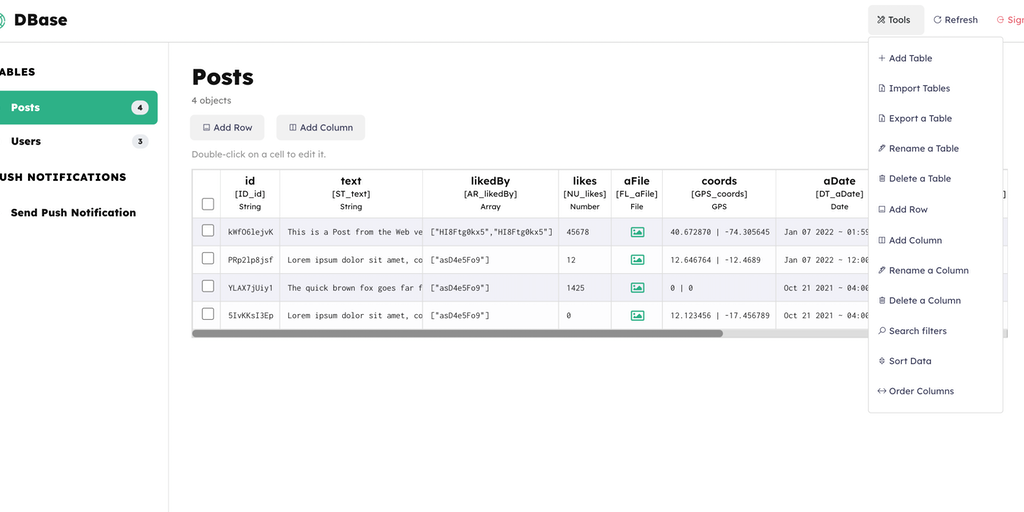Screen dimensions: 1024x512
Task: Click the Add Column button above the table
Action: coord(321,128)
